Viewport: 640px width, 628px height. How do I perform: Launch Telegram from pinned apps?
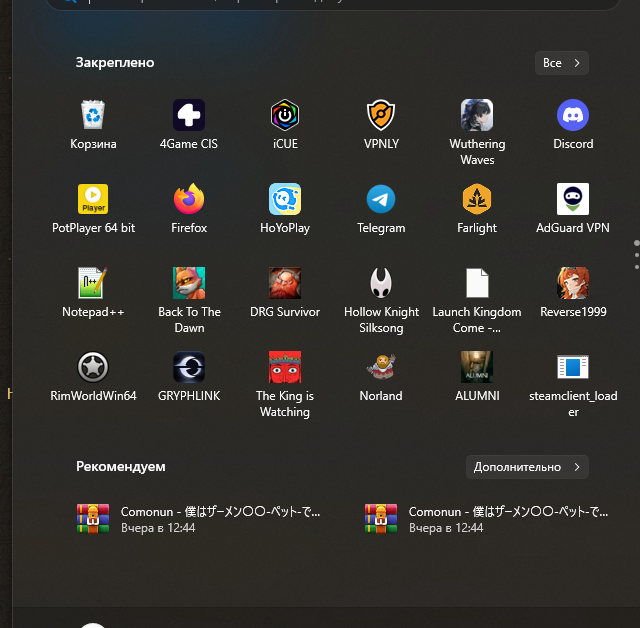[x=381, y=199]
